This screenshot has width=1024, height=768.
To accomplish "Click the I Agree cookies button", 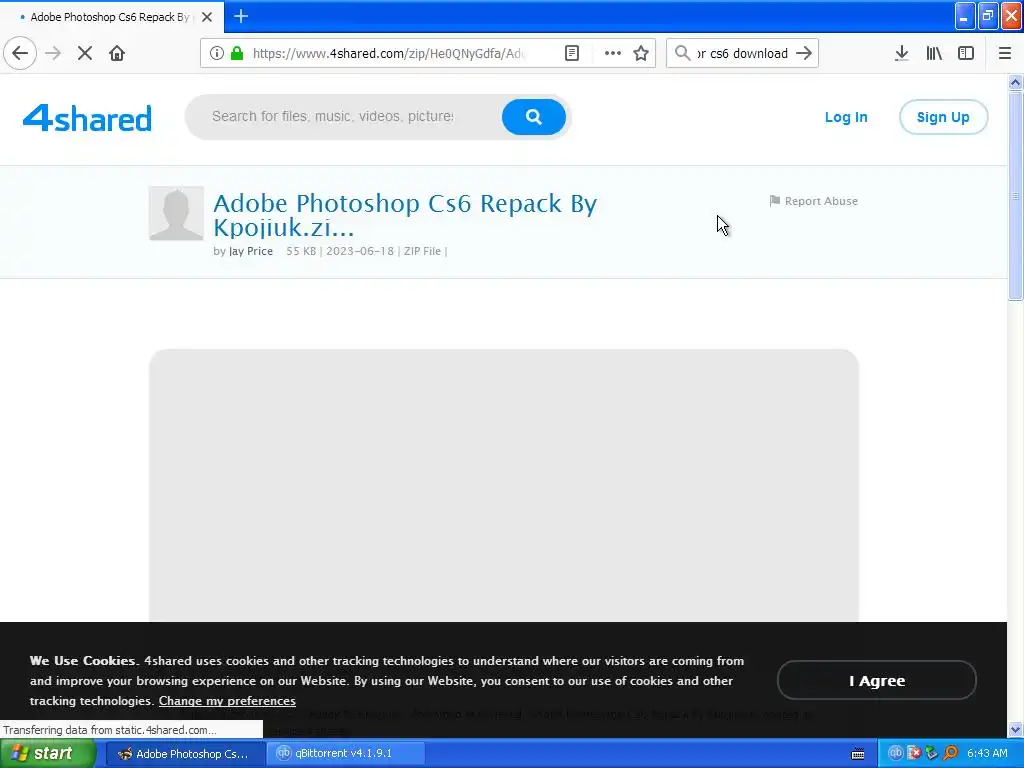I will tap(876, 680).
